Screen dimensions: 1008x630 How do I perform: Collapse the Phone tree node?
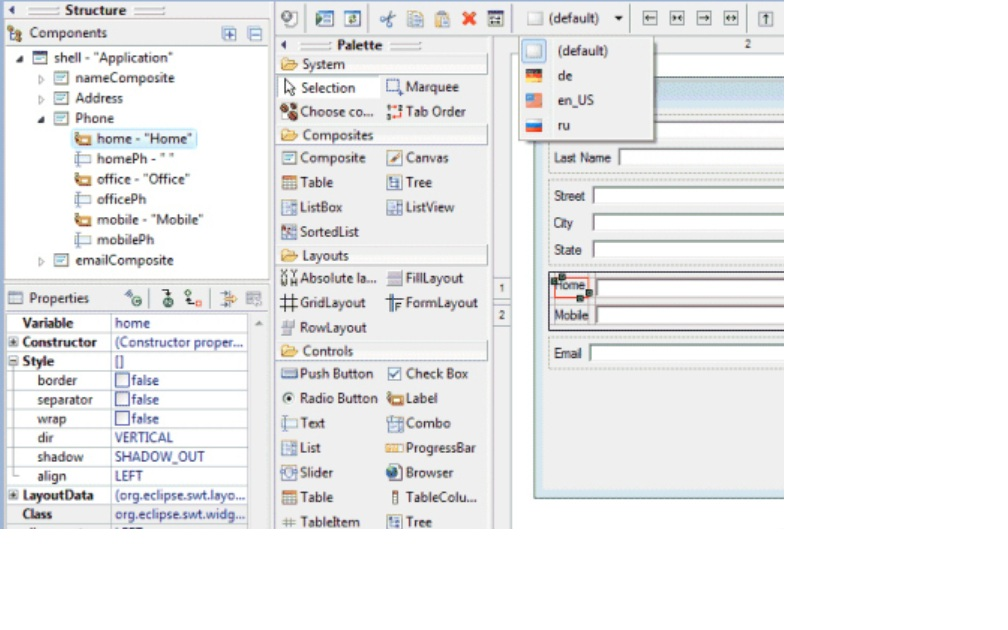click(41, 119)
